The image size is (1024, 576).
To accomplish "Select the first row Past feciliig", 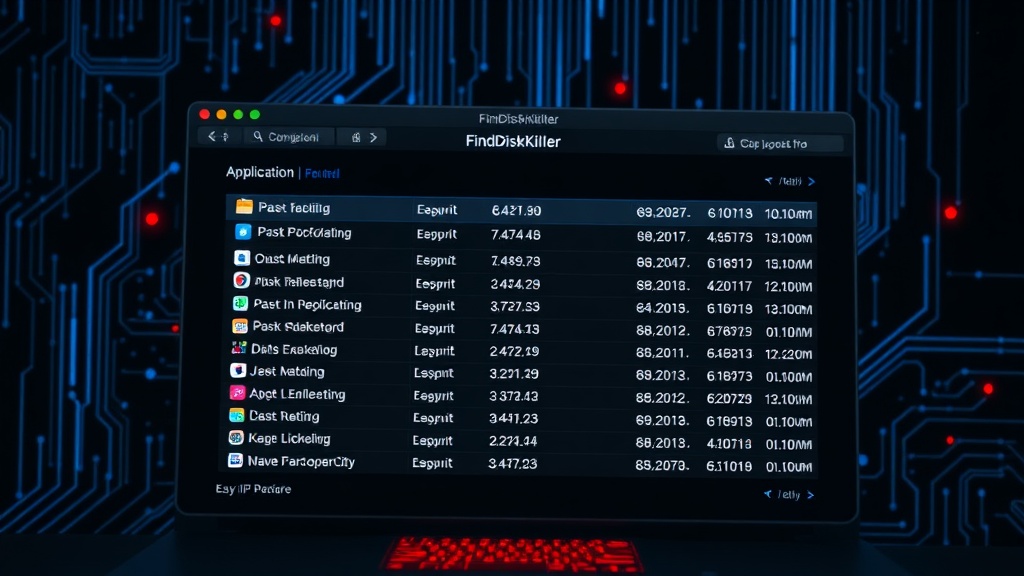I will (521, 208).
